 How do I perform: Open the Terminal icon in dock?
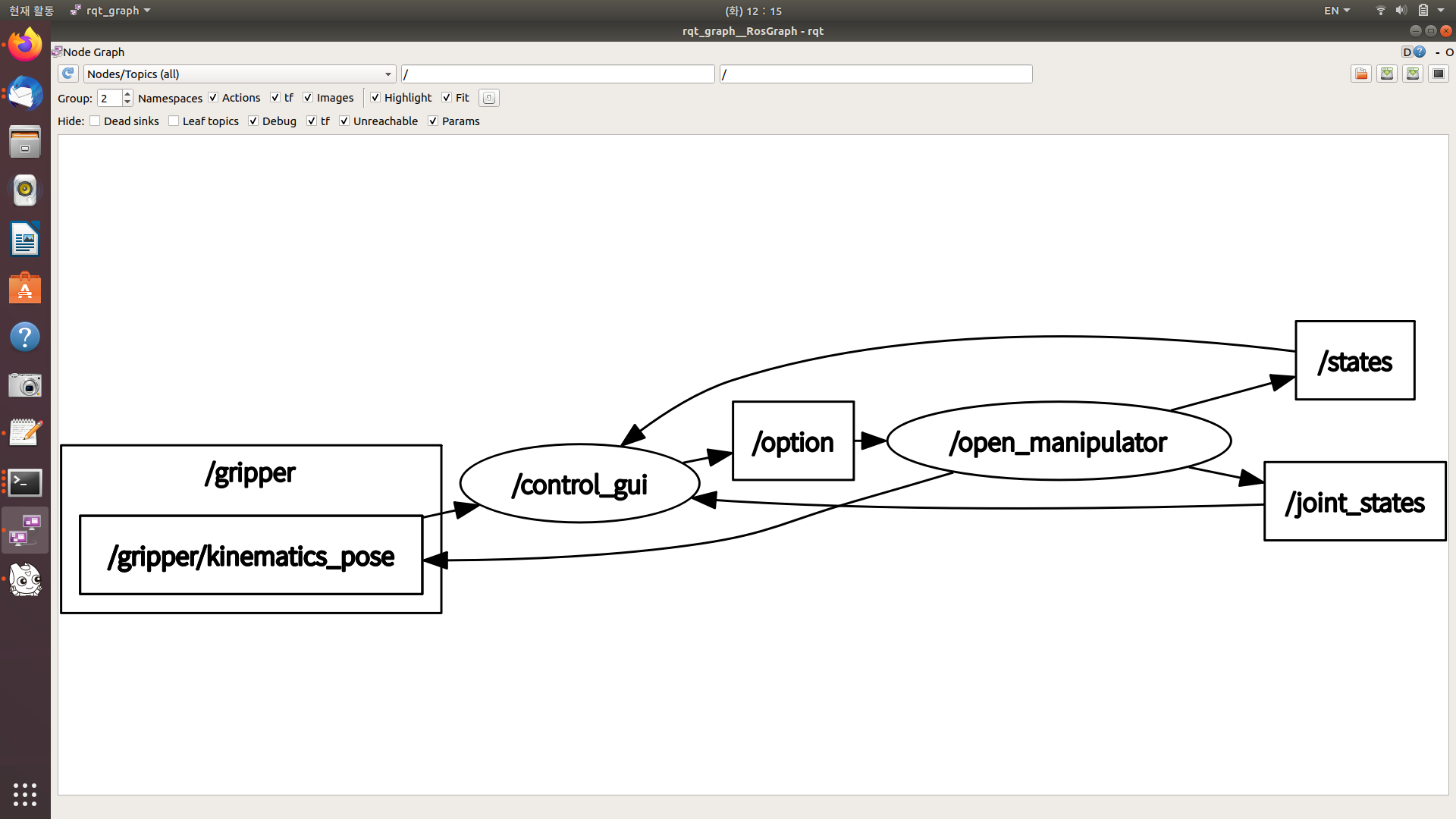click(25, 482)
